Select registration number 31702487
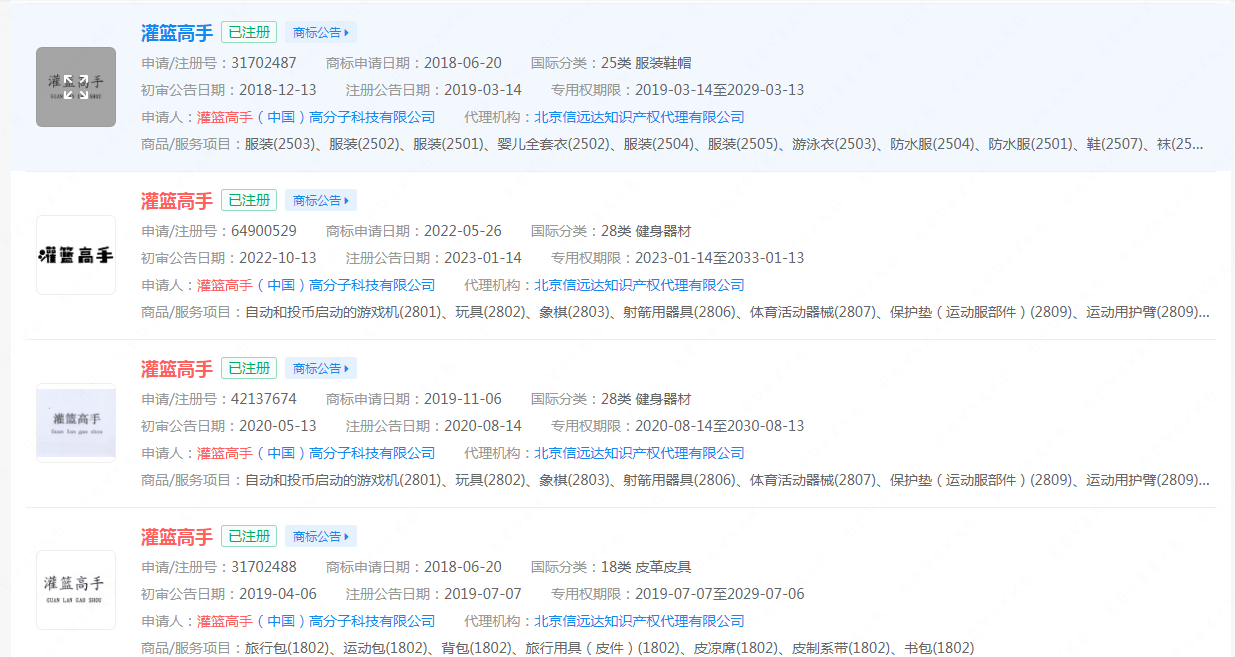Image resolution: width=1235 pixels, height=657 pixels. [x=264, y=62]
